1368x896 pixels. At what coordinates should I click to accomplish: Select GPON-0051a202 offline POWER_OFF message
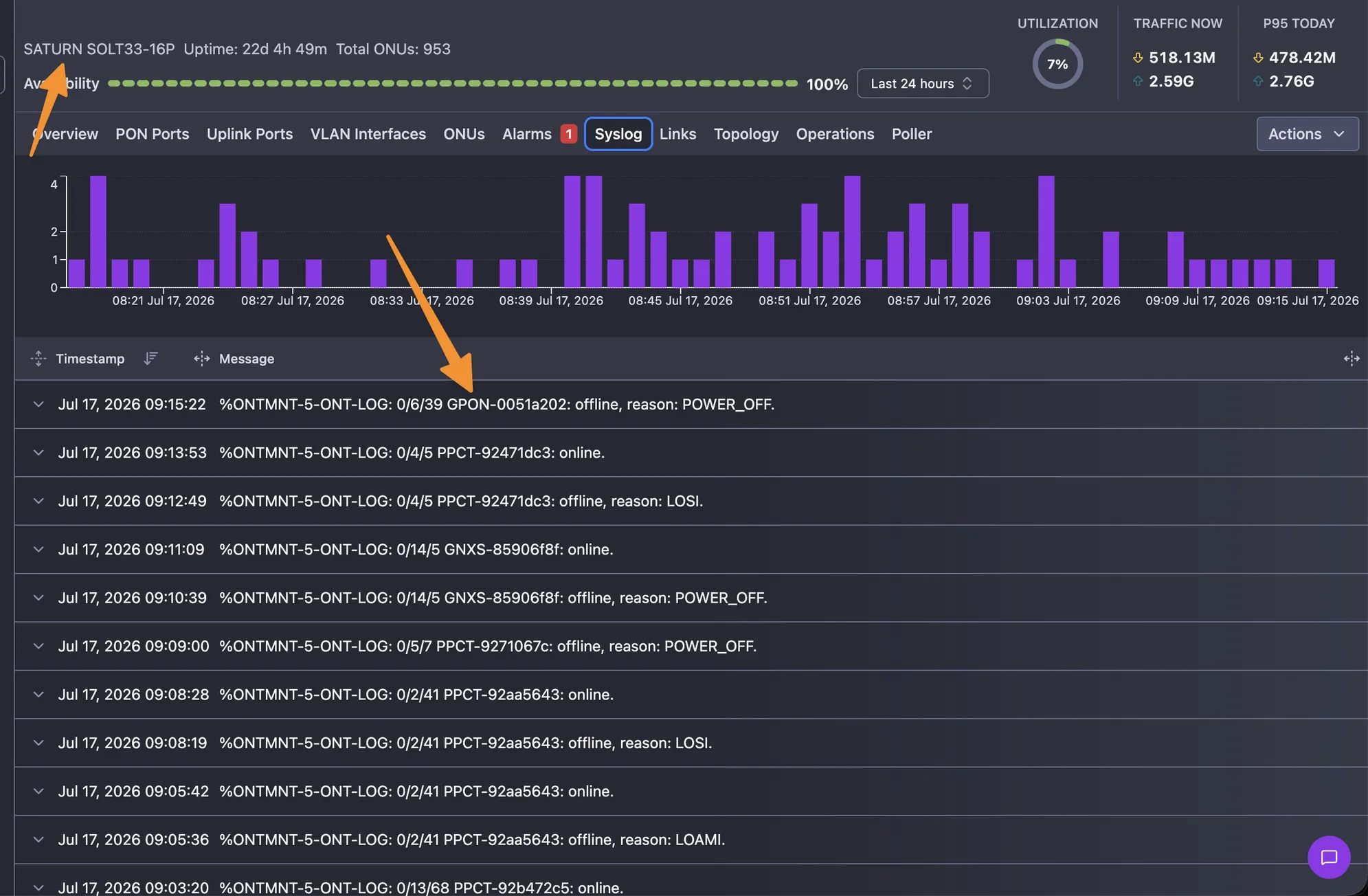click(496, 404)
